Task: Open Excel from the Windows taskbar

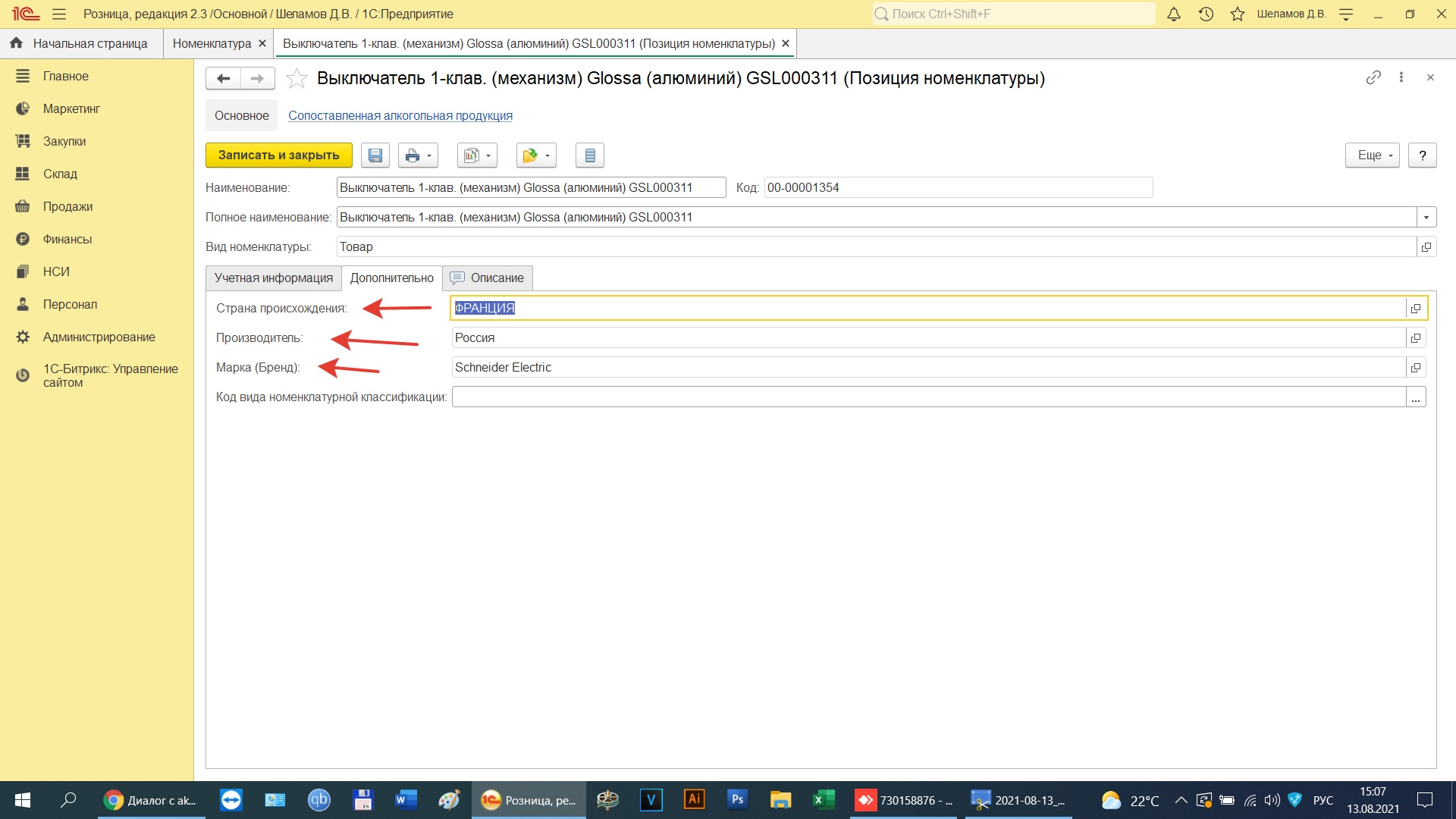Action: click(823, 800)
